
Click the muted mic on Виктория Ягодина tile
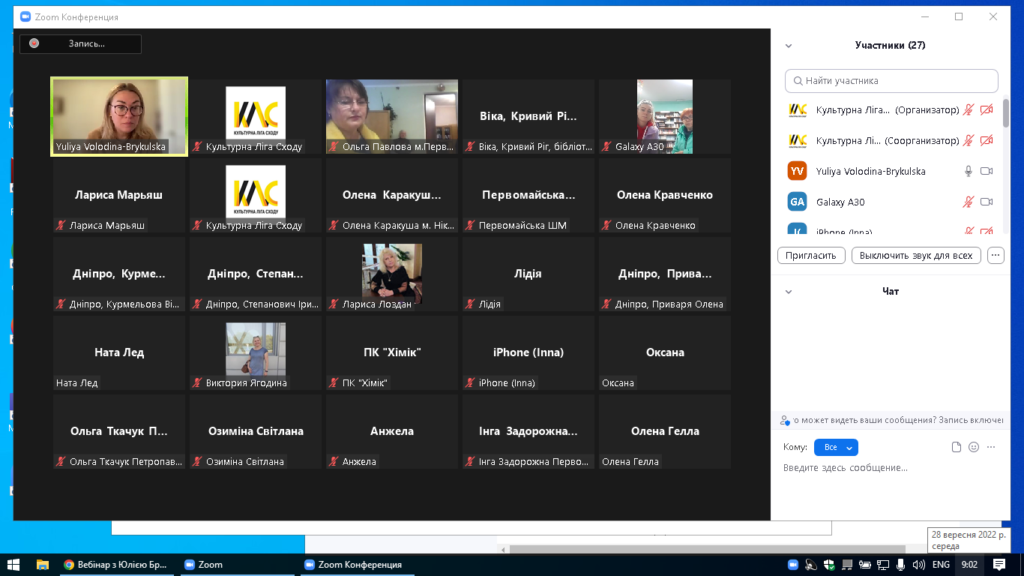point(197,383)
